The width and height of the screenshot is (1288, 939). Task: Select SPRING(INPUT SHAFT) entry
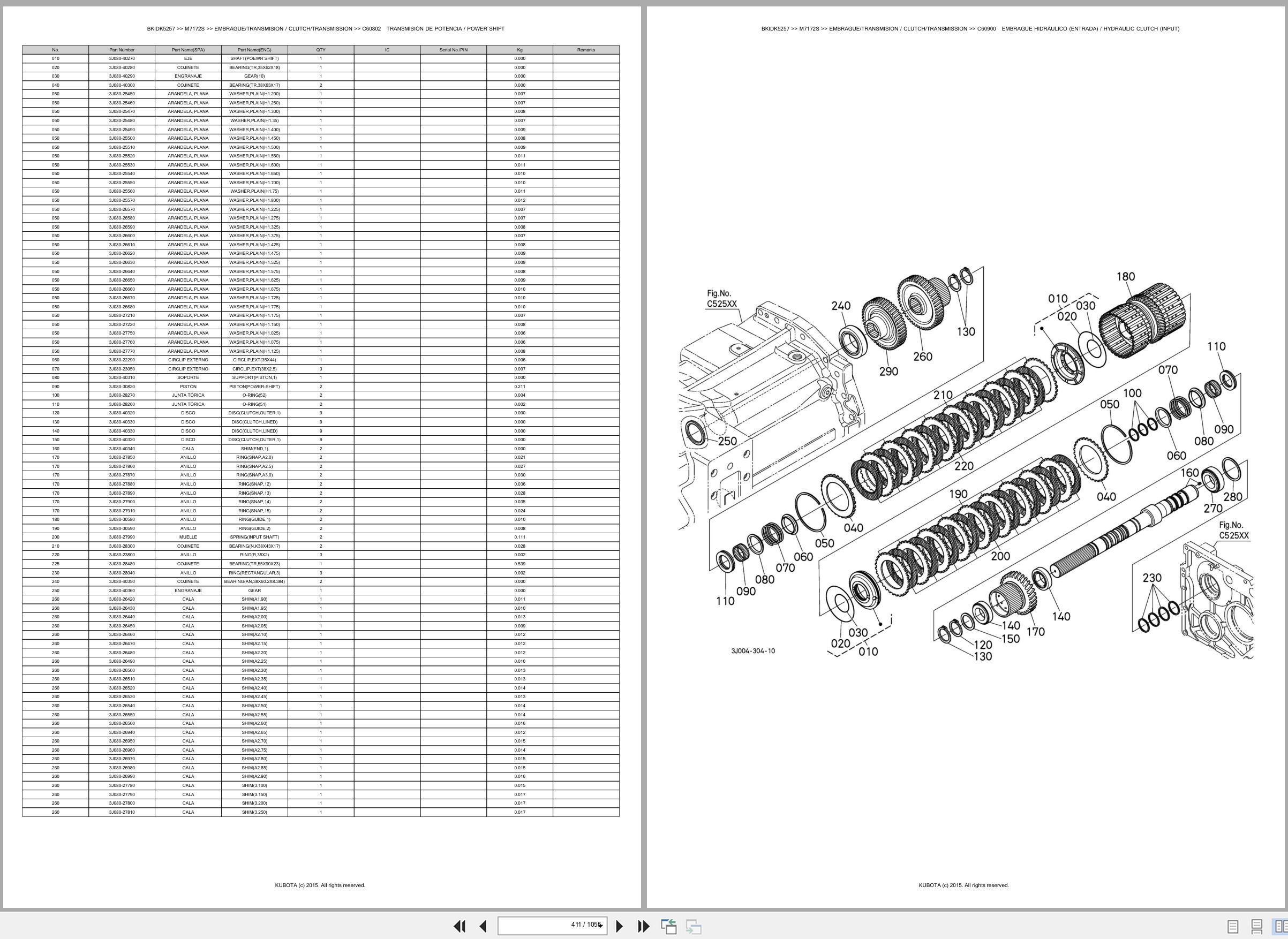(x=254, y=537)
